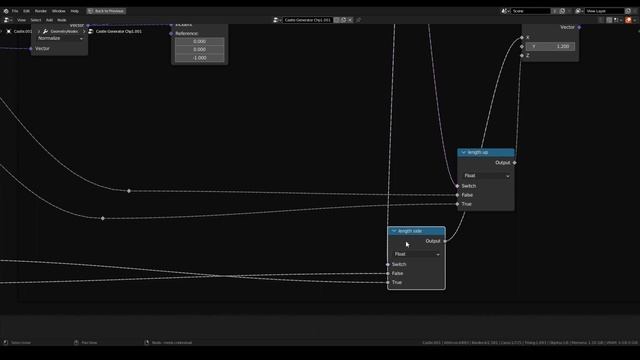Click the Pan View status bar icon
640x360 pixels.
click(76, 342)
